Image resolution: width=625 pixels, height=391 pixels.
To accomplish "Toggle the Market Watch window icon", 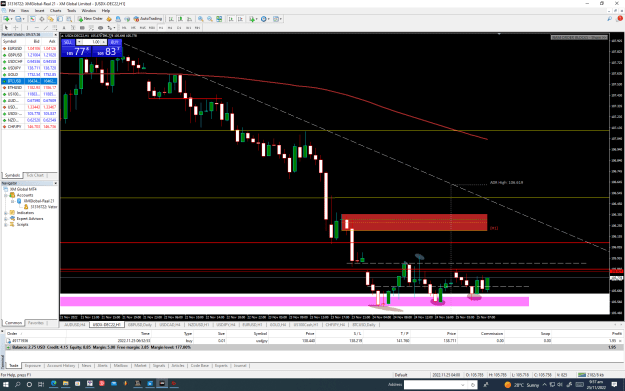I will [x=33, y=19].
